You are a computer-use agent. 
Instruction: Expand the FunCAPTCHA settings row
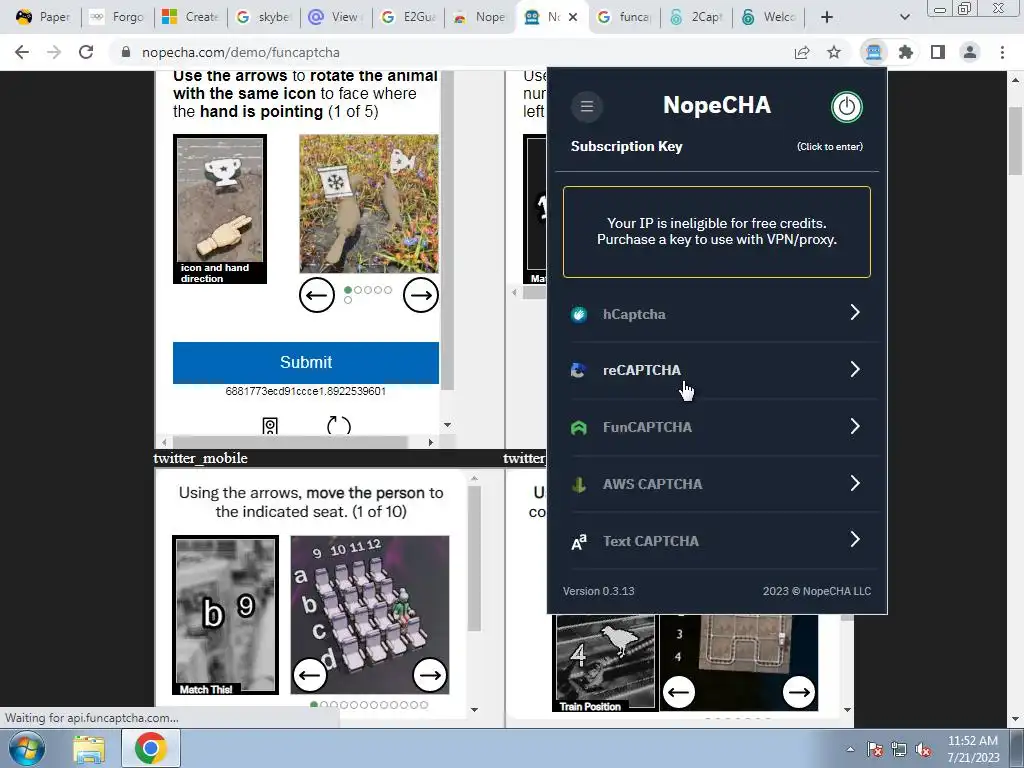(x=716, y=427)
